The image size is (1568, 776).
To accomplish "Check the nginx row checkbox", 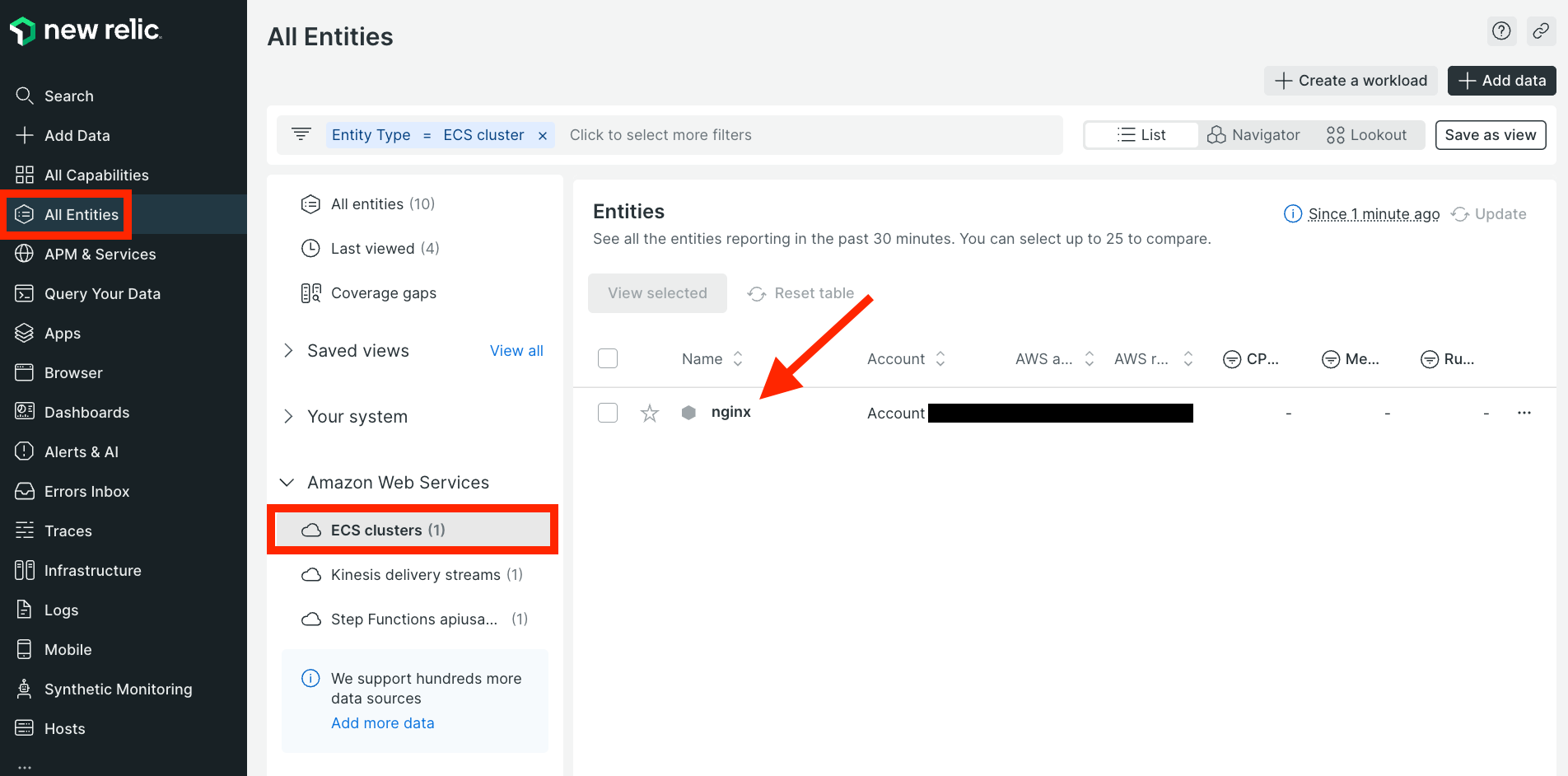I will 607,413.
